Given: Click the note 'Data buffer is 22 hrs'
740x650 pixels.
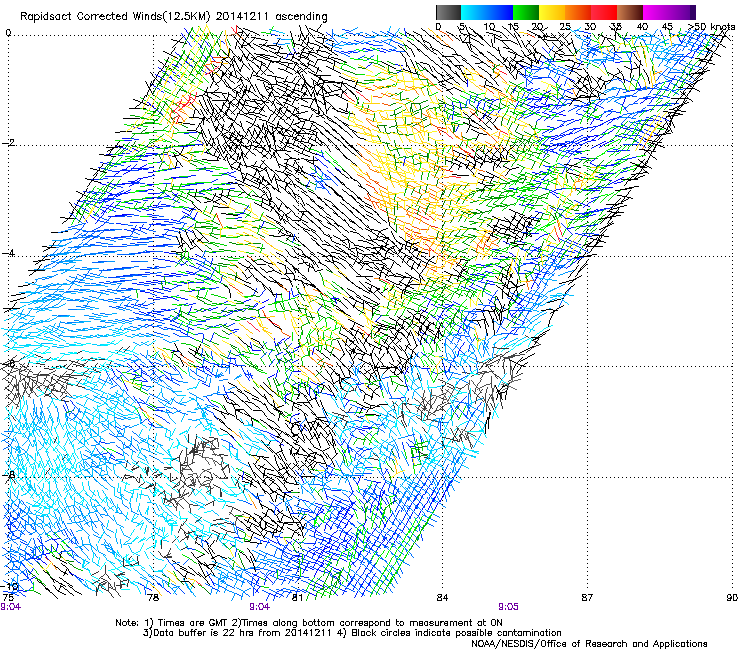Looking at the screenshot, I should point(203,633).
